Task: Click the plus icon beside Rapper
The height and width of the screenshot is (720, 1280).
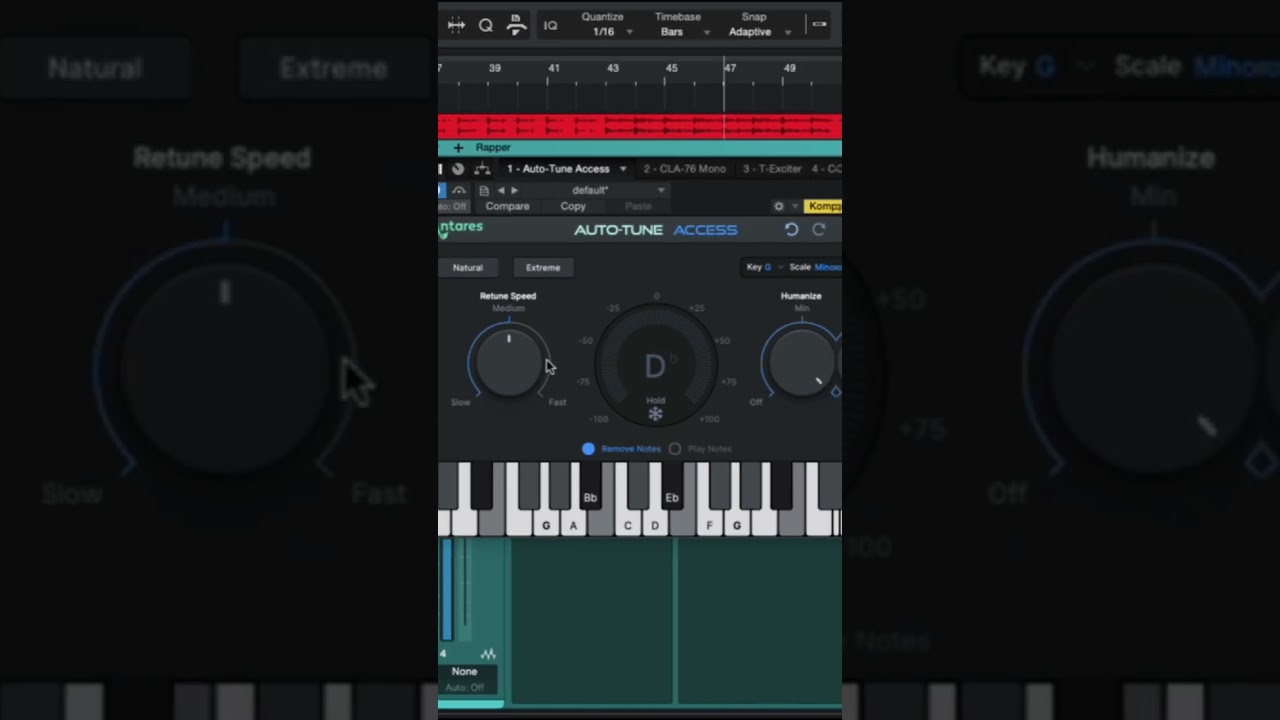Action: pyautogui.click(x=458, y=148)
